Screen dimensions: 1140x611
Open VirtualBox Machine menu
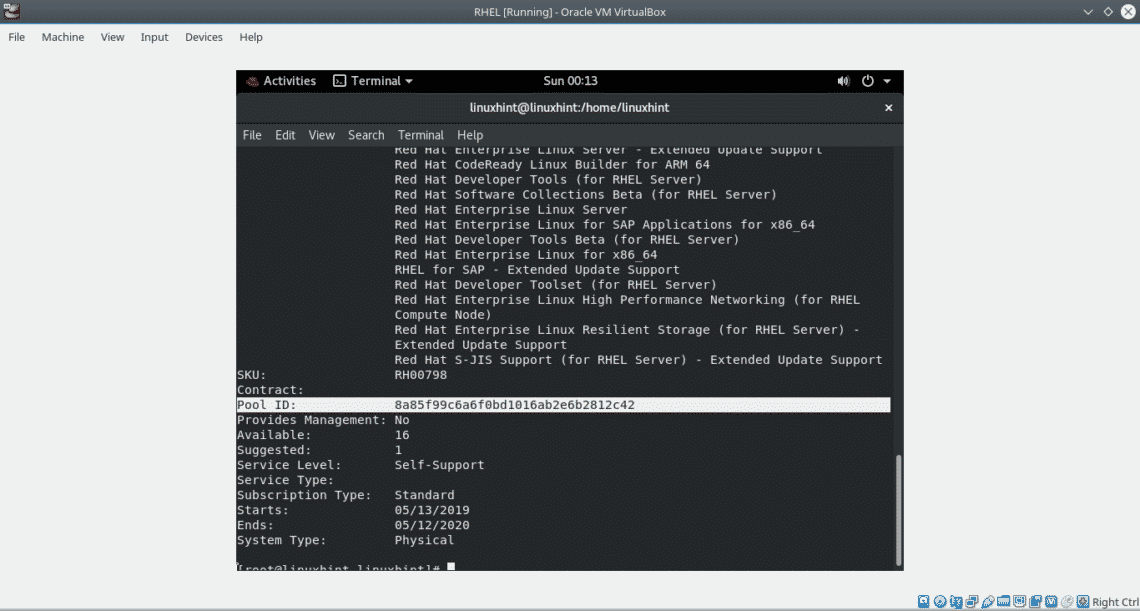click(x=63, y=37)
